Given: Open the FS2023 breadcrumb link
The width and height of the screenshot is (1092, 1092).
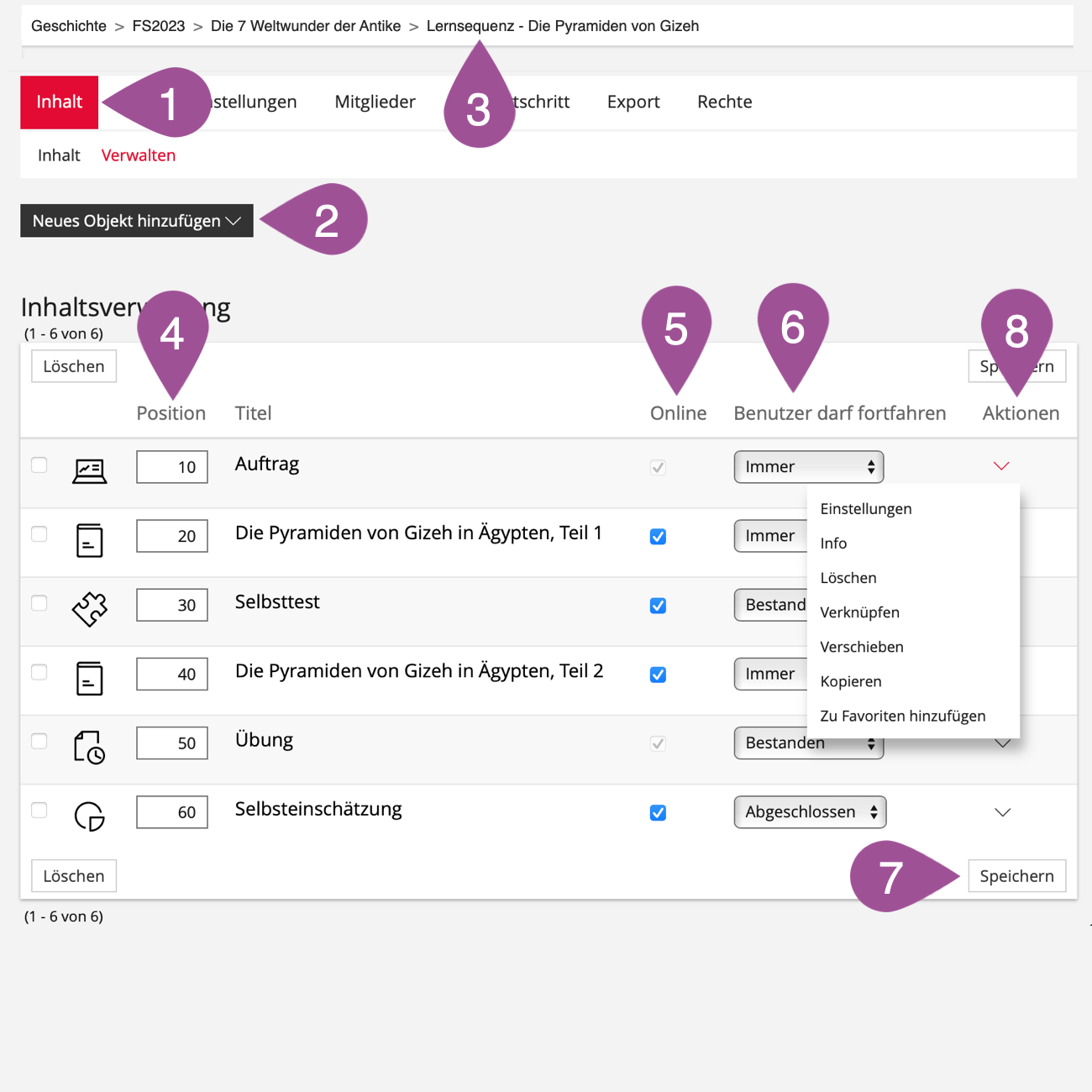Looking at the screenshot, I should click(x=158, y=26).
